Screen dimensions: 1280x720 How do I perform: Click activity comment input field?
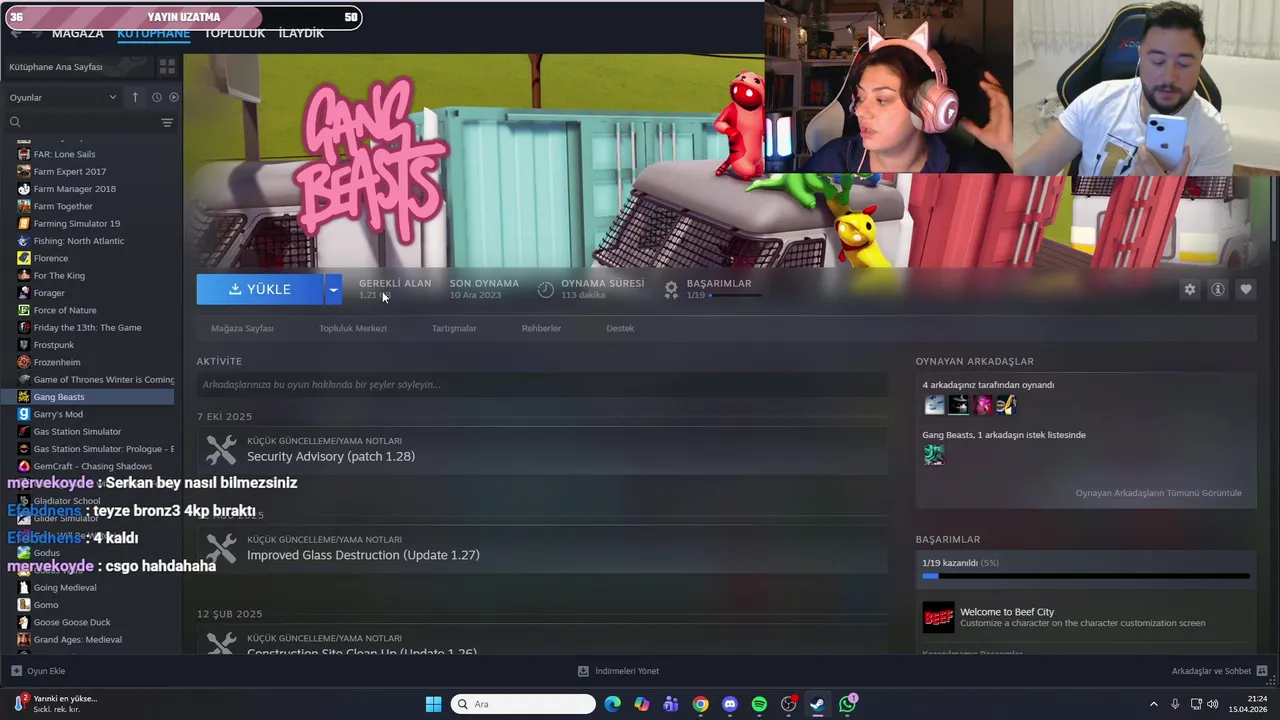point(542,385)
